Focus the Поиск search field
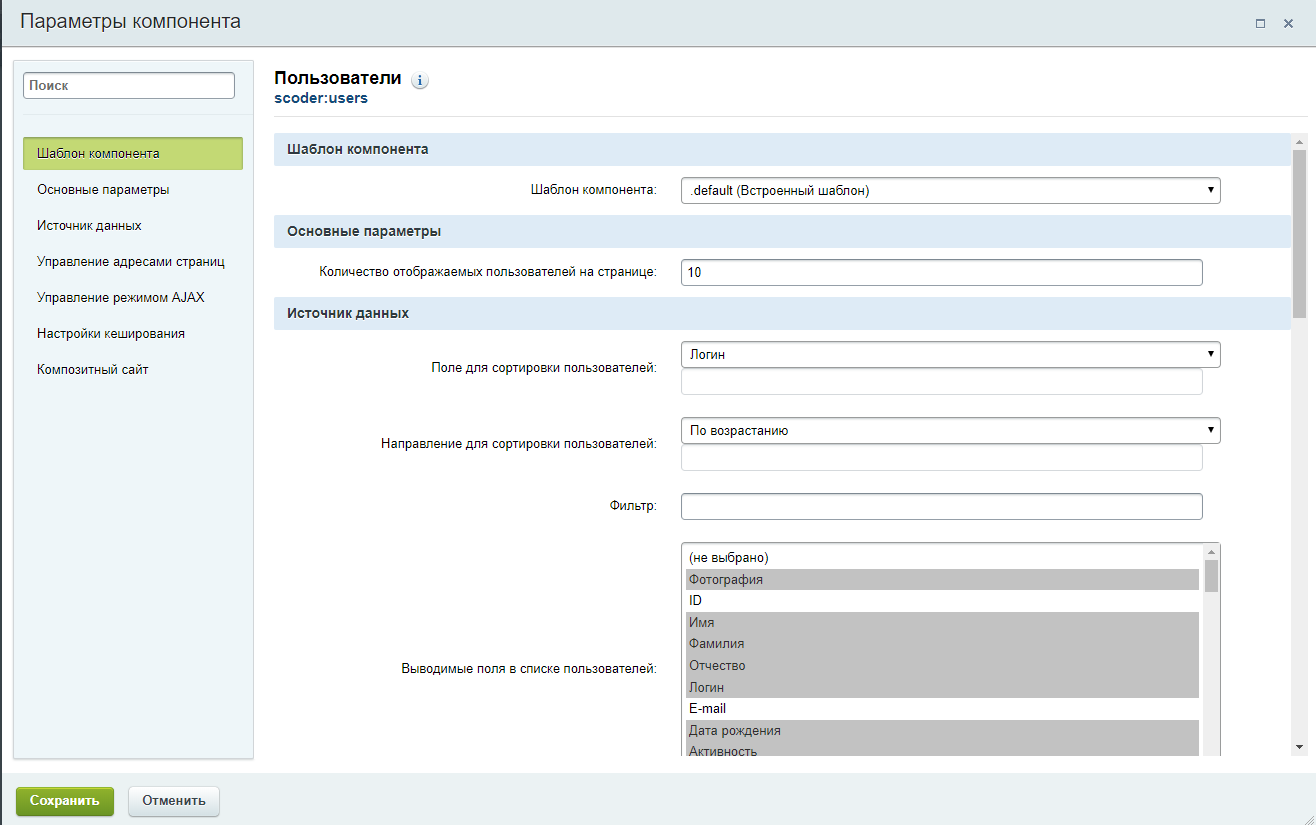The width and height of the screenshot is (1316, 825). coord(129,86)
